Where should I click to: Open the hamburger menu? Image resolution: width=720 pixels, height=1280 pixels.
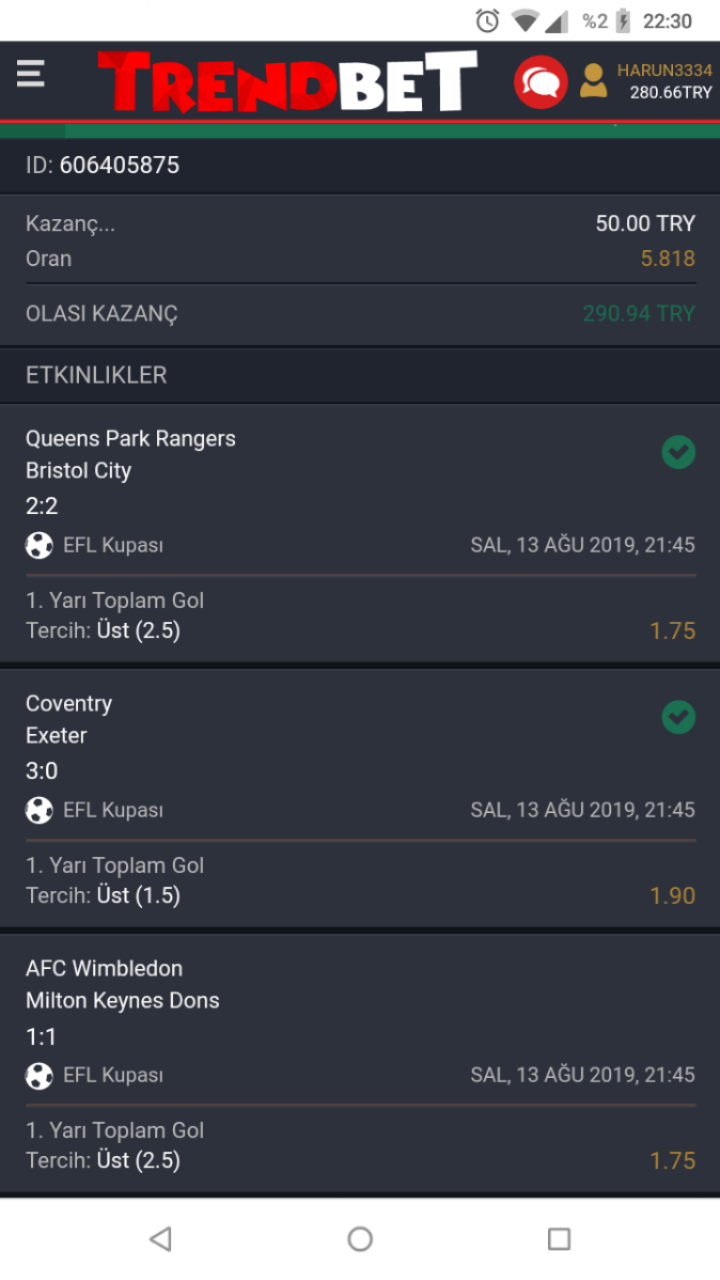point(31,74)
